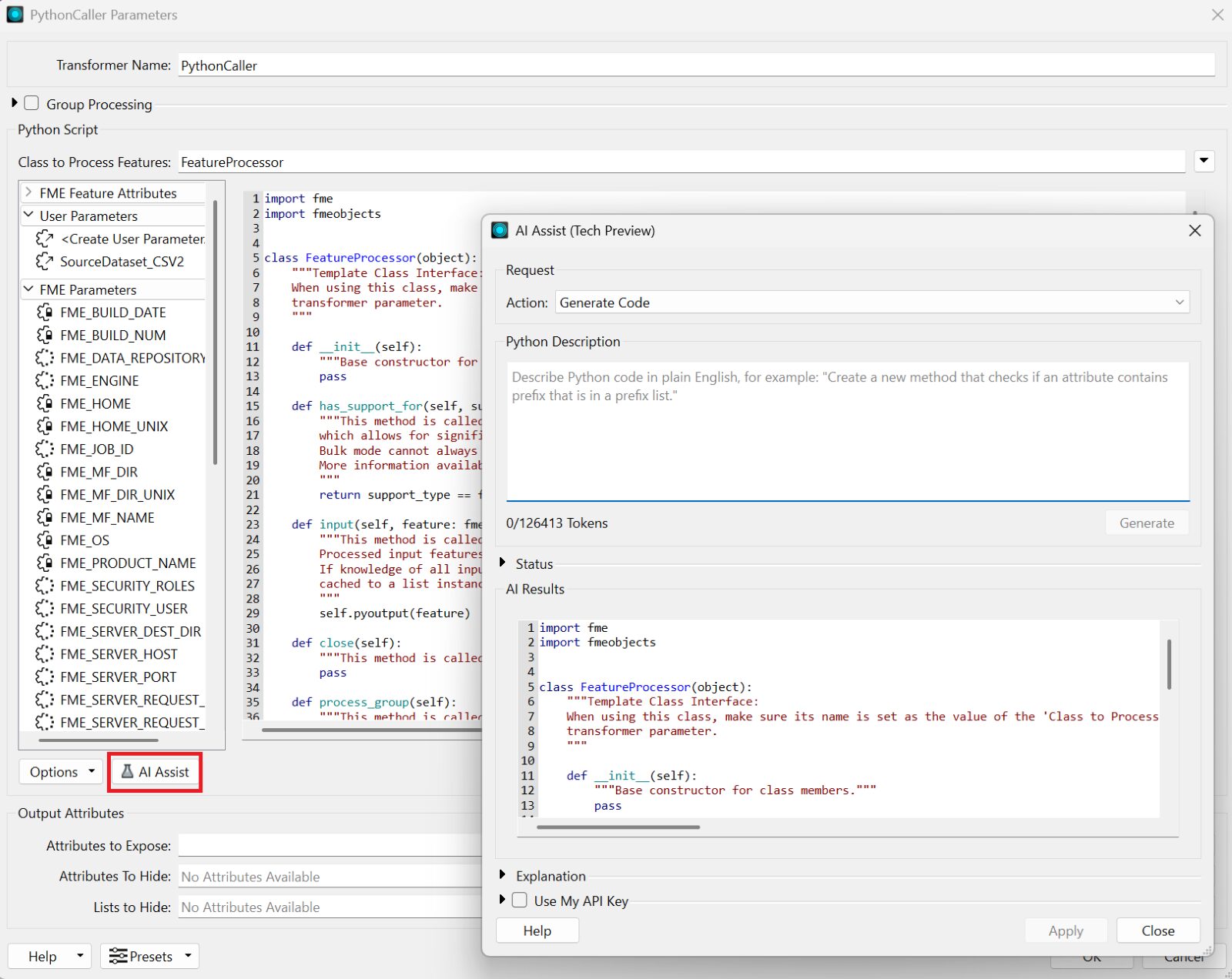Click the PythonCaller Parameters window icon
This screenshot has height=979, width=1232.
tap(15, 15)
